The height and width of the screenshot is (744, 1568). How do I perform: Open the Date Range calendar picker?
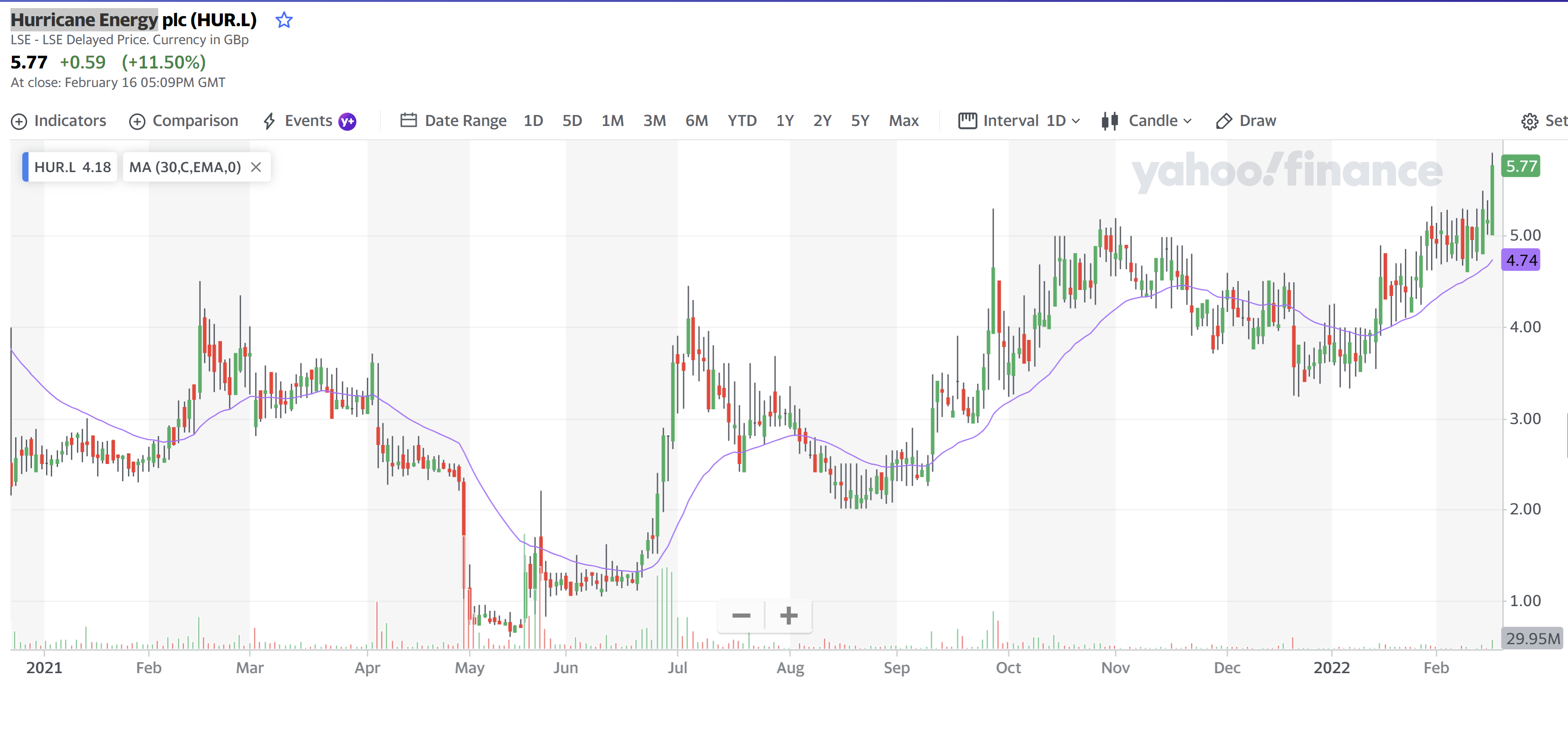pyautogui.click(x=453, y=121)
